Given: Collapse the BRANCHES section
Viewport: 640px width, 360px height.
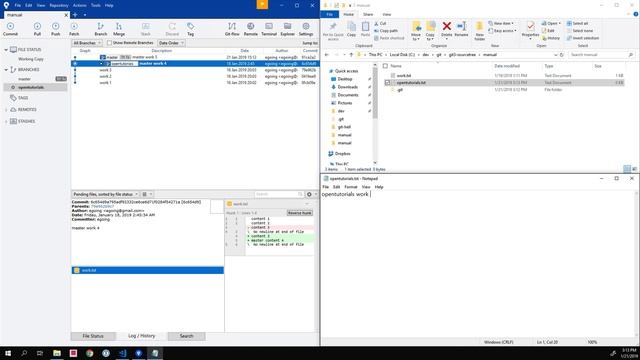Looking at the screenshot, I should (x=6, y=70).
